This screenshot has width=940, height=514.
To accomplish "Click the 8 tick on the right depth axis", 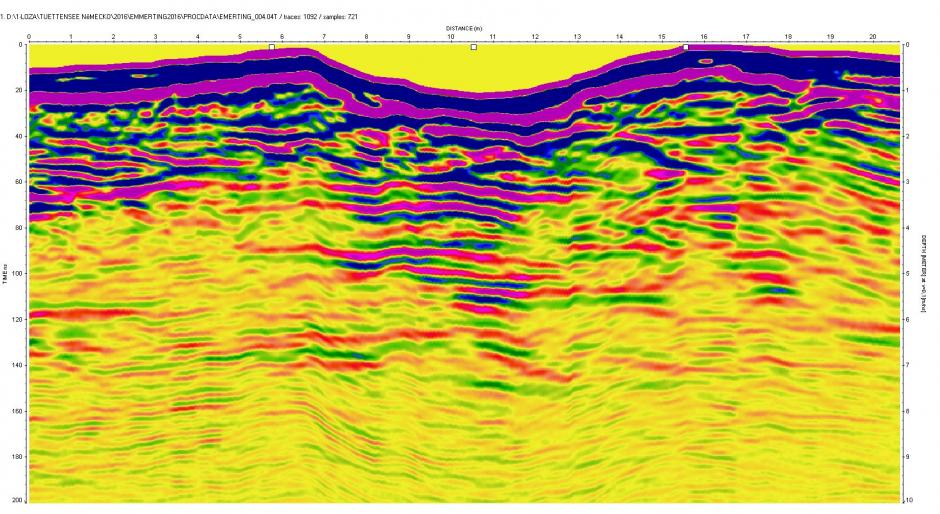I will [908, 411].
